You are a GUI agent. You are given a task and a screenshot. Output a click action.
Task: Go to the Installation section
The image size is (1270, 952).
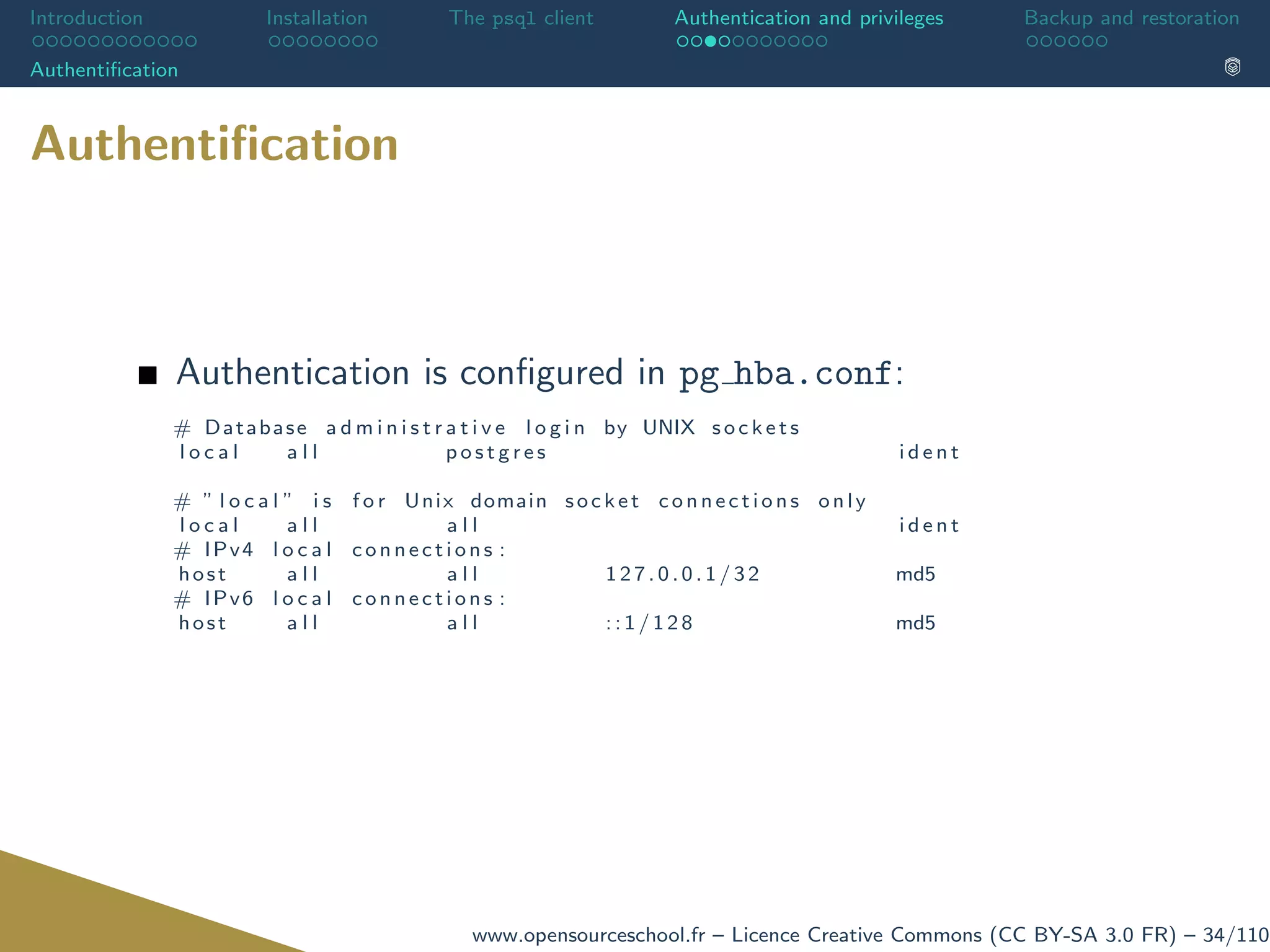[x=317, y=18]
